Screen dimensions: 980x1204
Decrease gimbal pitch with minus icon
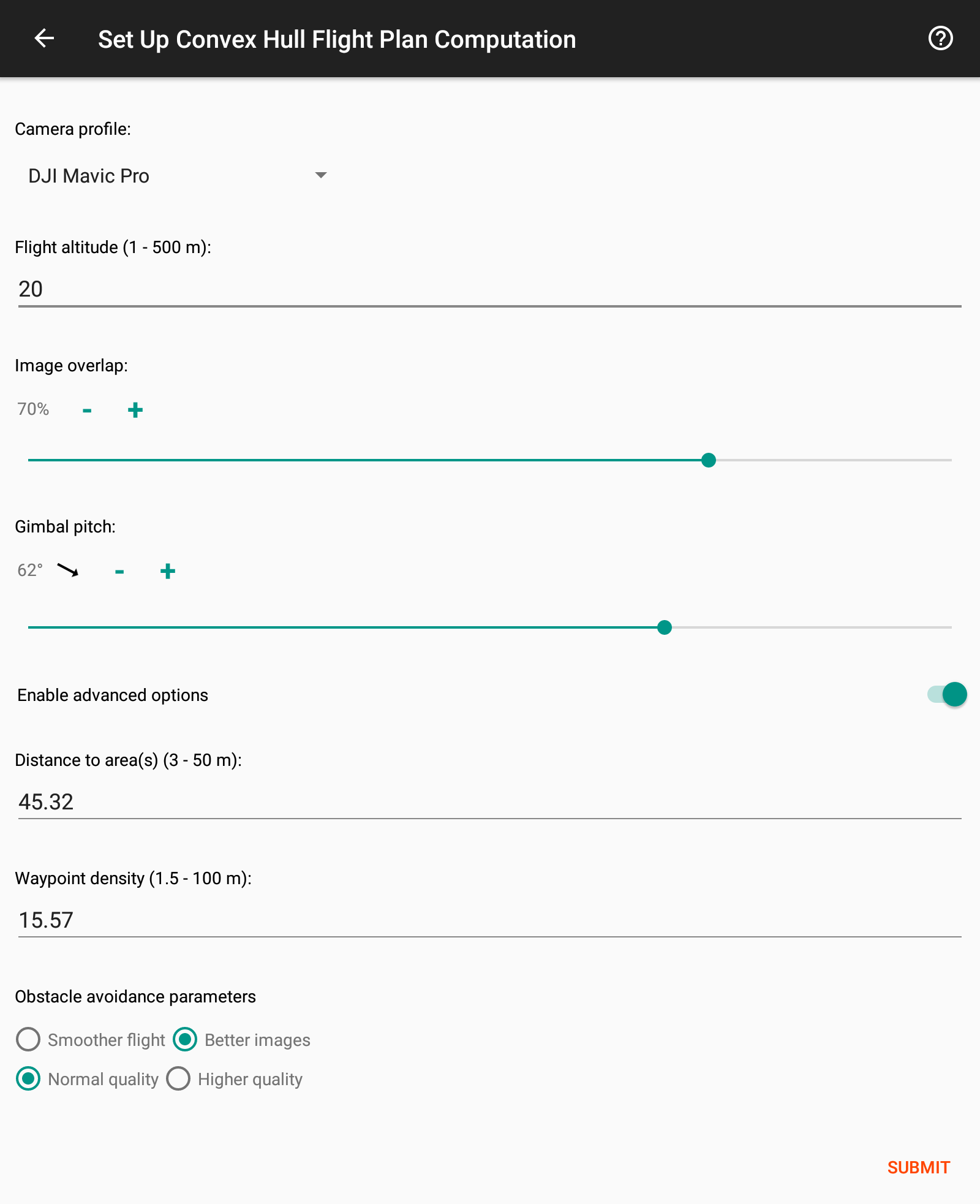119,572
